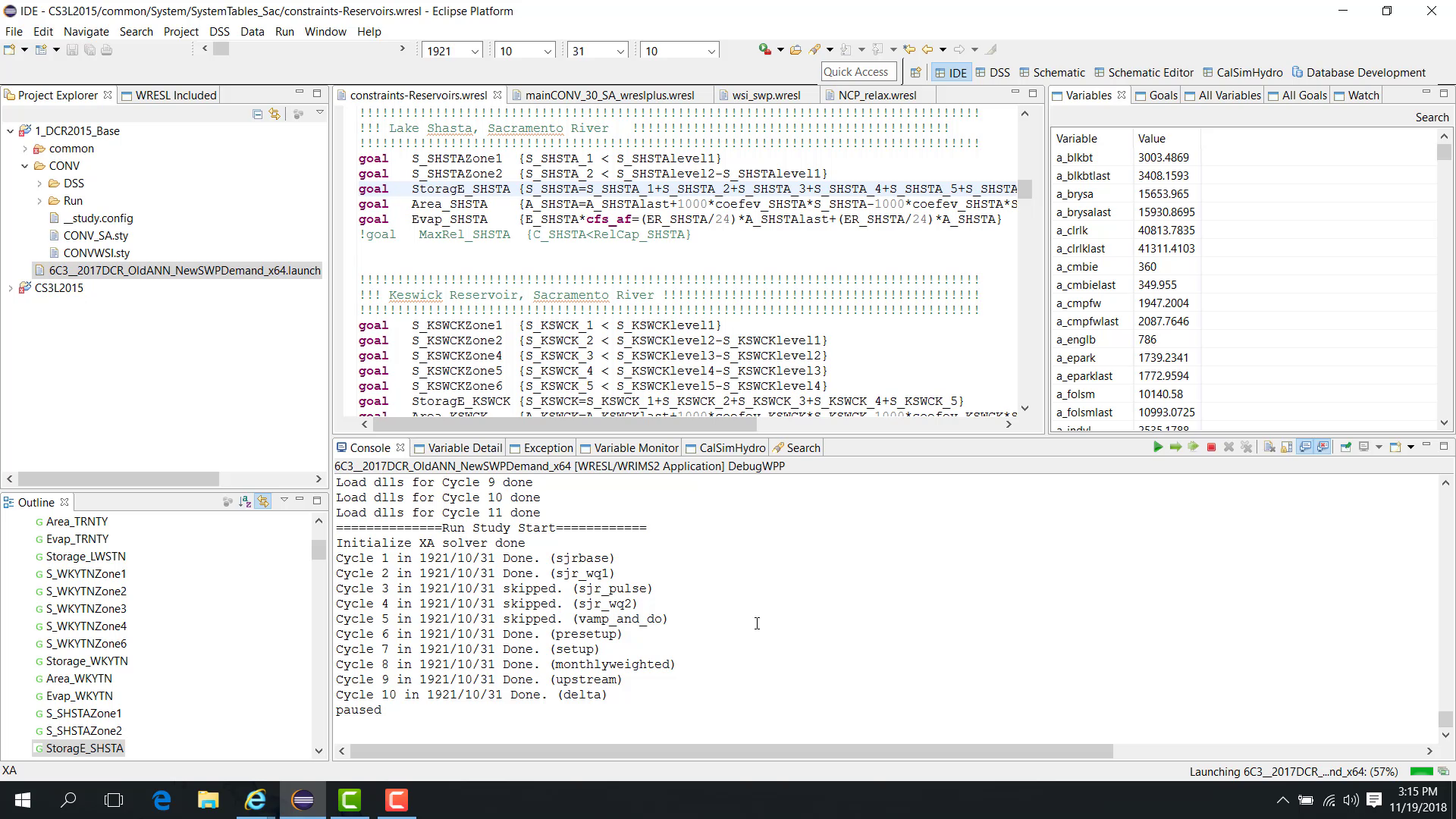Screen dimensions: 1456x819
Task: Expand the DSS folder in tree
Action: [x=39, y=184]
